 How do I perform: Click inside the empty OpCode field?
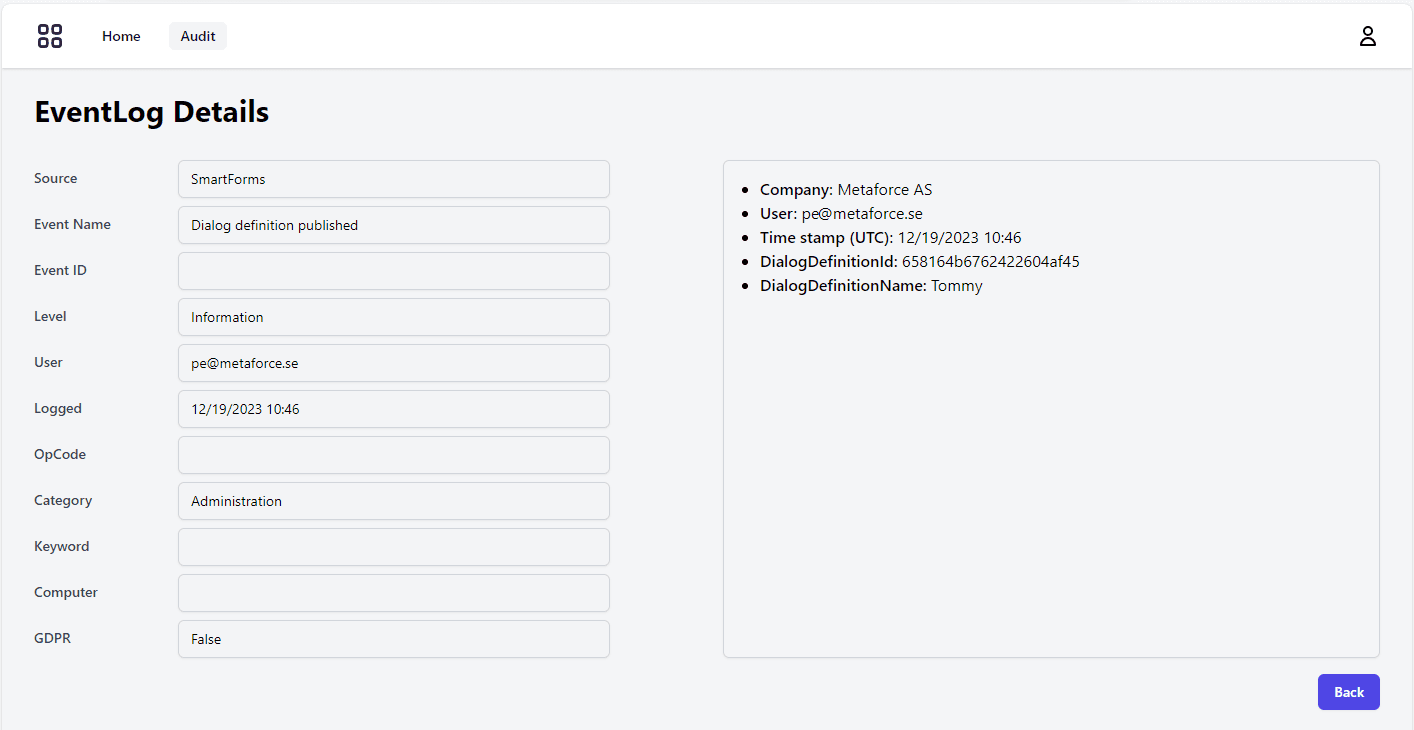pyautogui.click(x=393, y=455)
